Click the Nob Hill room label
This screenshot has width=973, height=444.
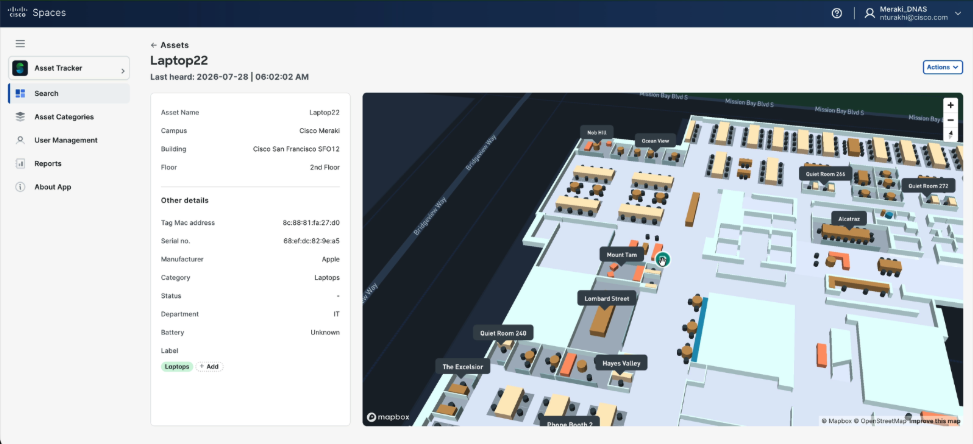(x=597, y=131)
